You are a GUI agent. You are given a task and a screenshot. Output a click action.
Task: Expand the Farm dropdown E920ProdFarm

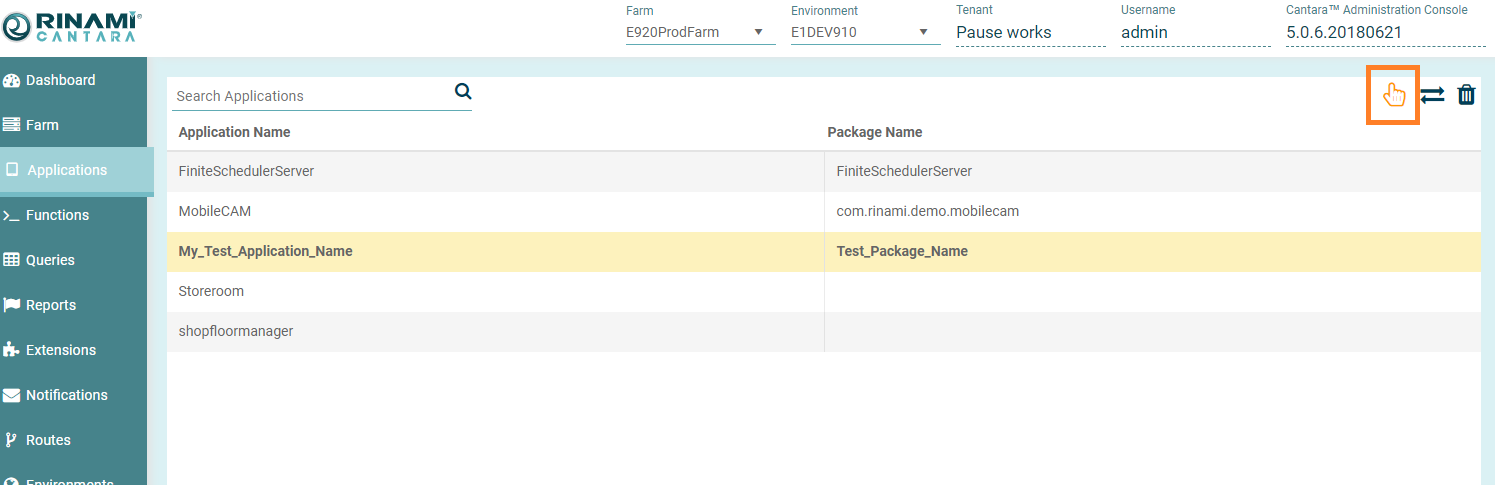pos(700,32)
